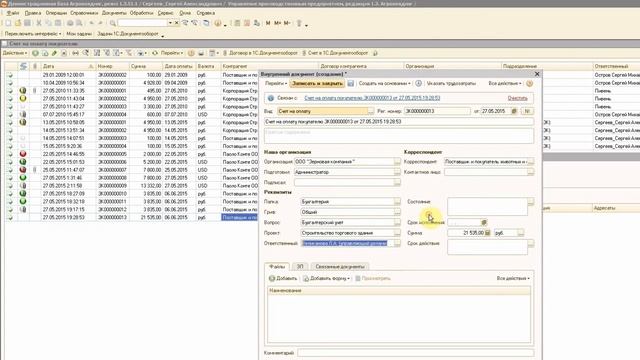Switch to the ЭП tab
640x360 pixels.
pyautogui.click(x=300, y=267)
